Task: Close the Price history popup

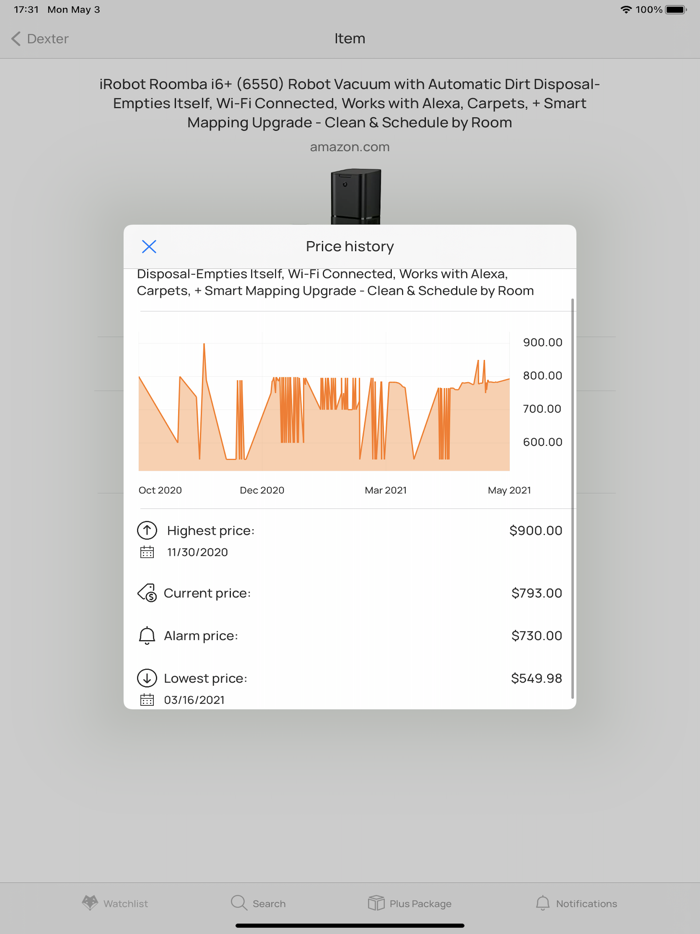Action: point(149,246)
